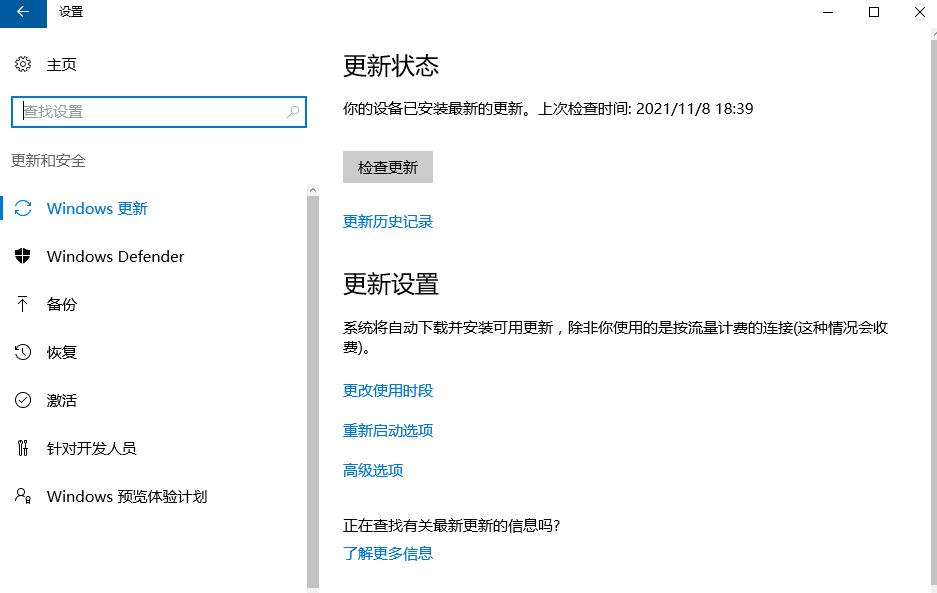Click the back arrow in title bar
This screenshot has width=937, height=593.
(23, 12)
